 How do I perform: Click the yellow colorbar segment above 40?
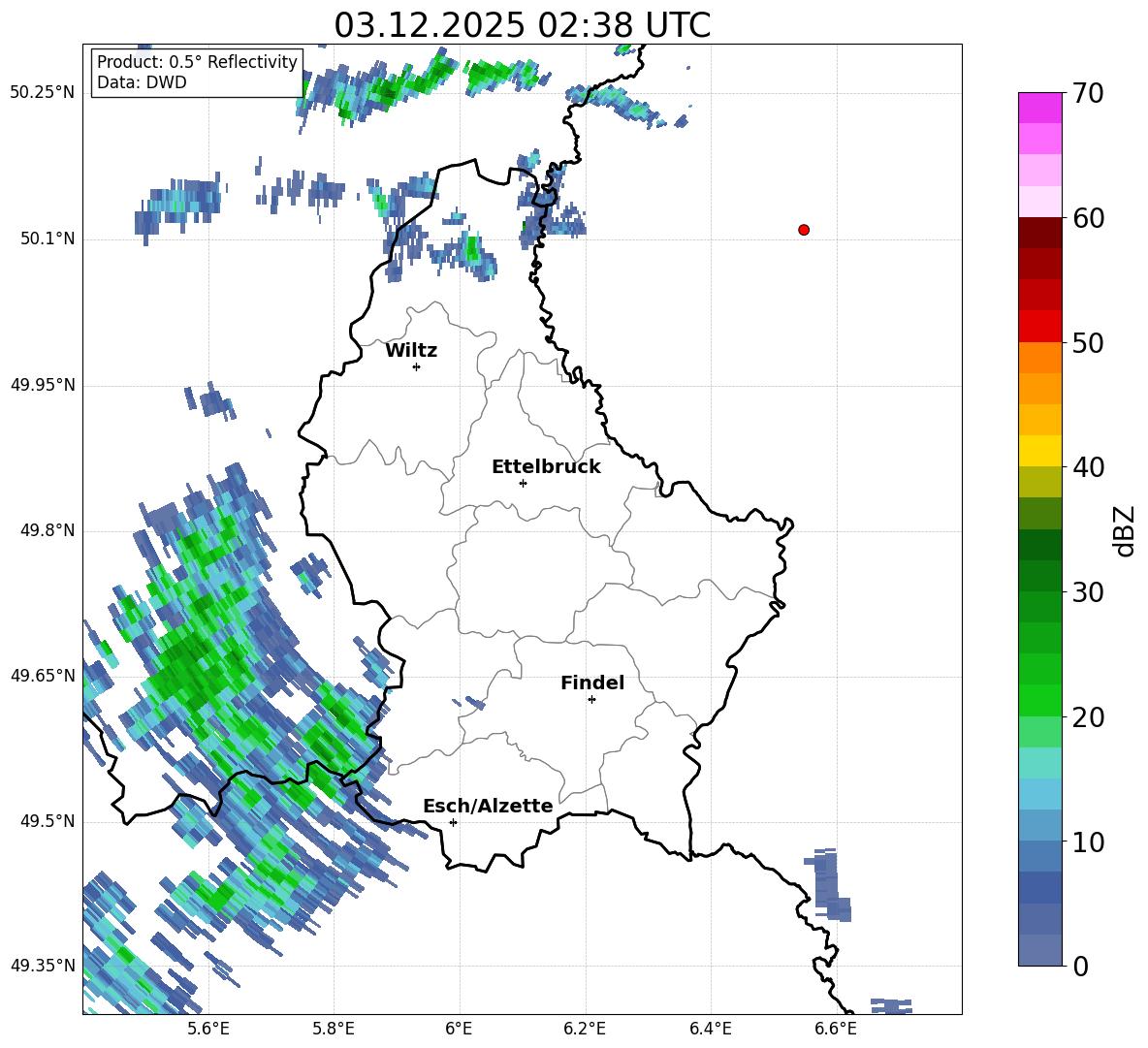click(1039, 451)
